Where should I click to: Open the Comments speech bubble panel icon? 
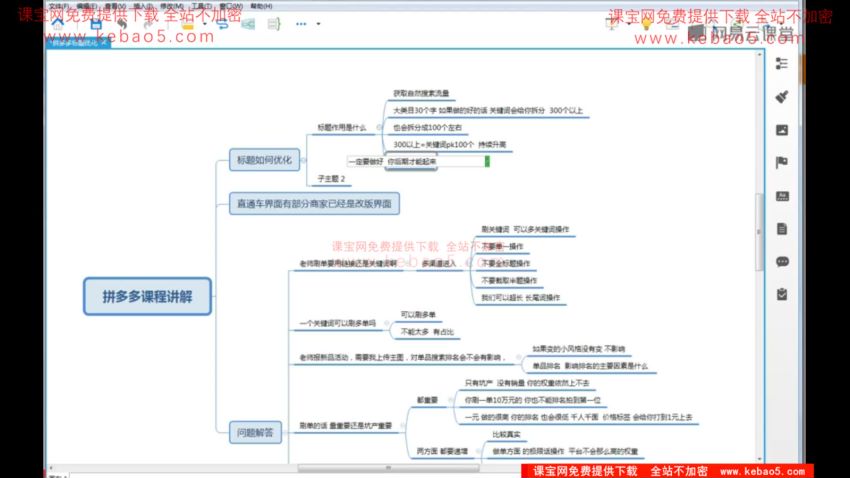[782, 262]
